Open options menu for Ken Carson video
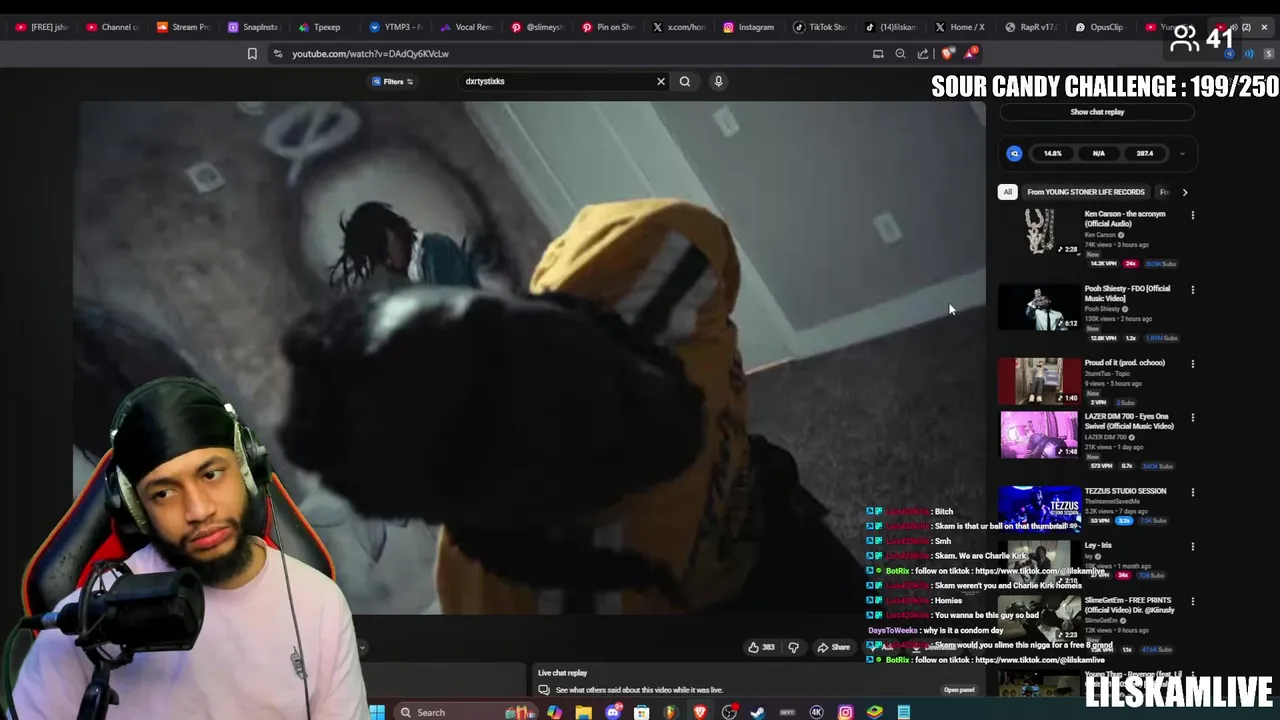The width and height of the screenshot is (1280, 720). 1192,215
